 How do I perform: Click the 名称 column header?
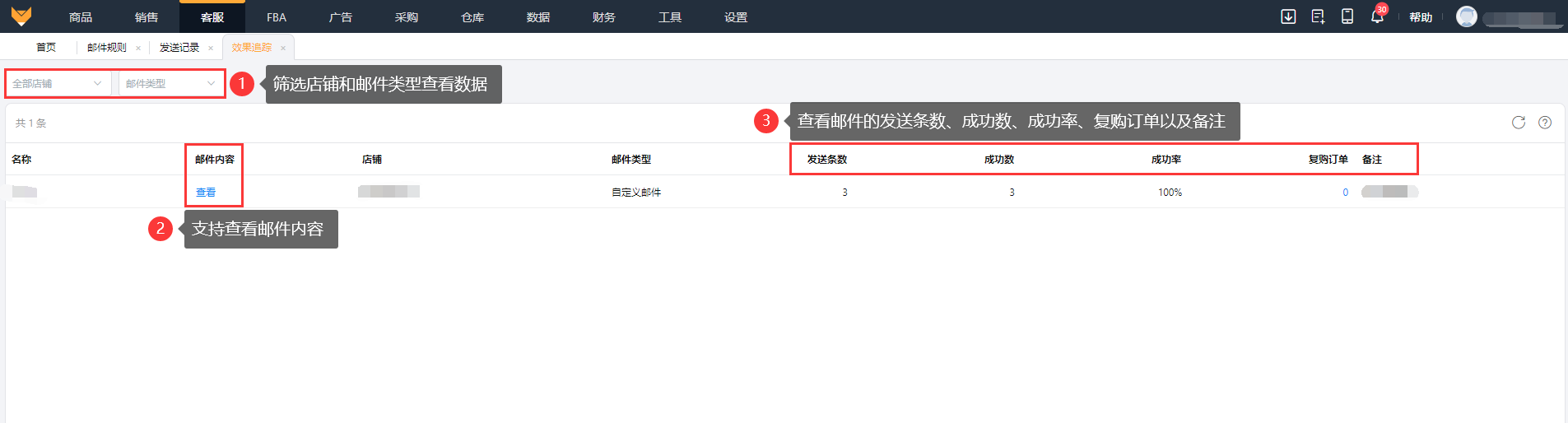click(x=21, y=159)
